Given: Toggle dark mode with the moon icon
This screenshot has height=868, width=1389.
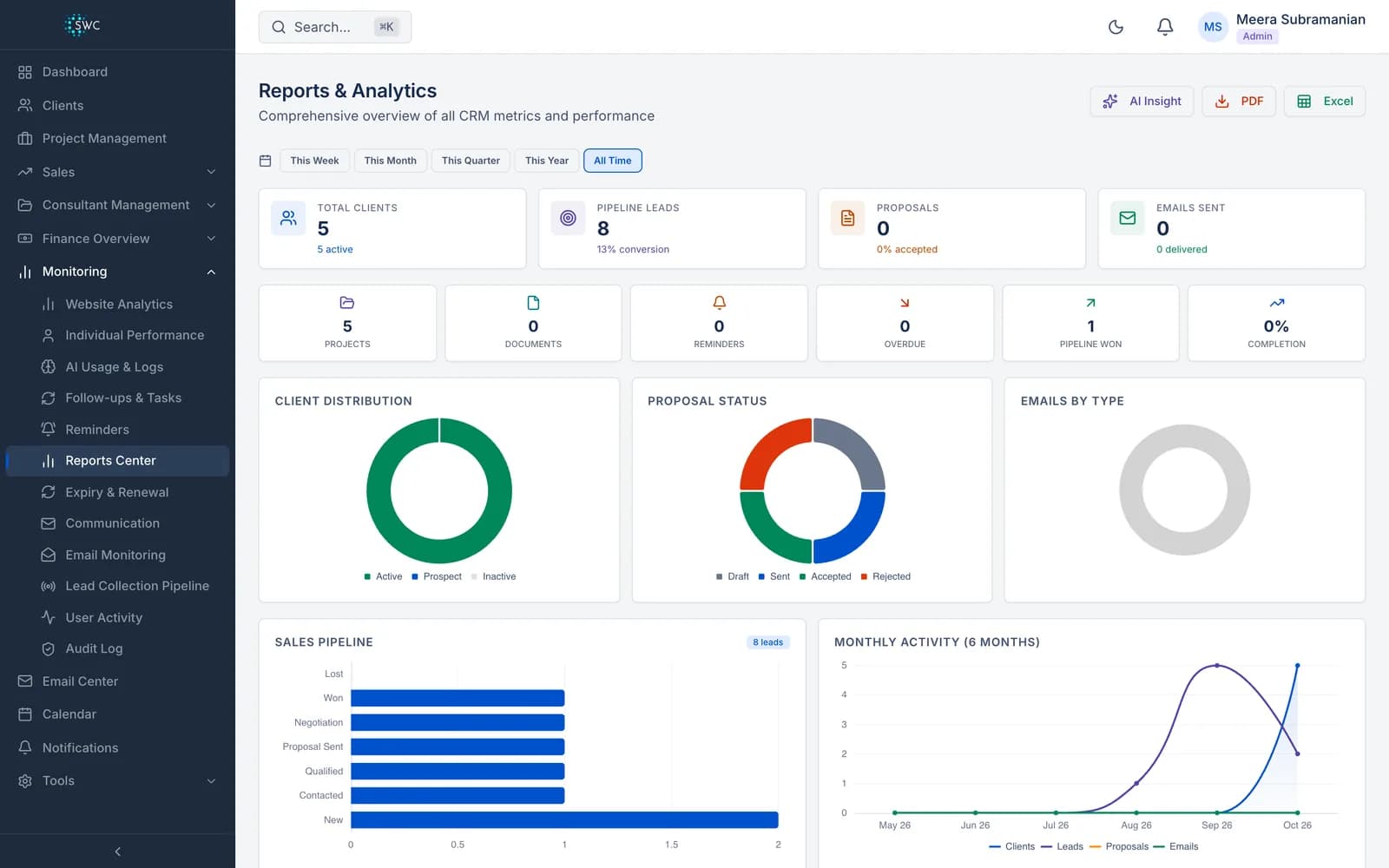Looking at the screenshot, I should pos(1116,27).
